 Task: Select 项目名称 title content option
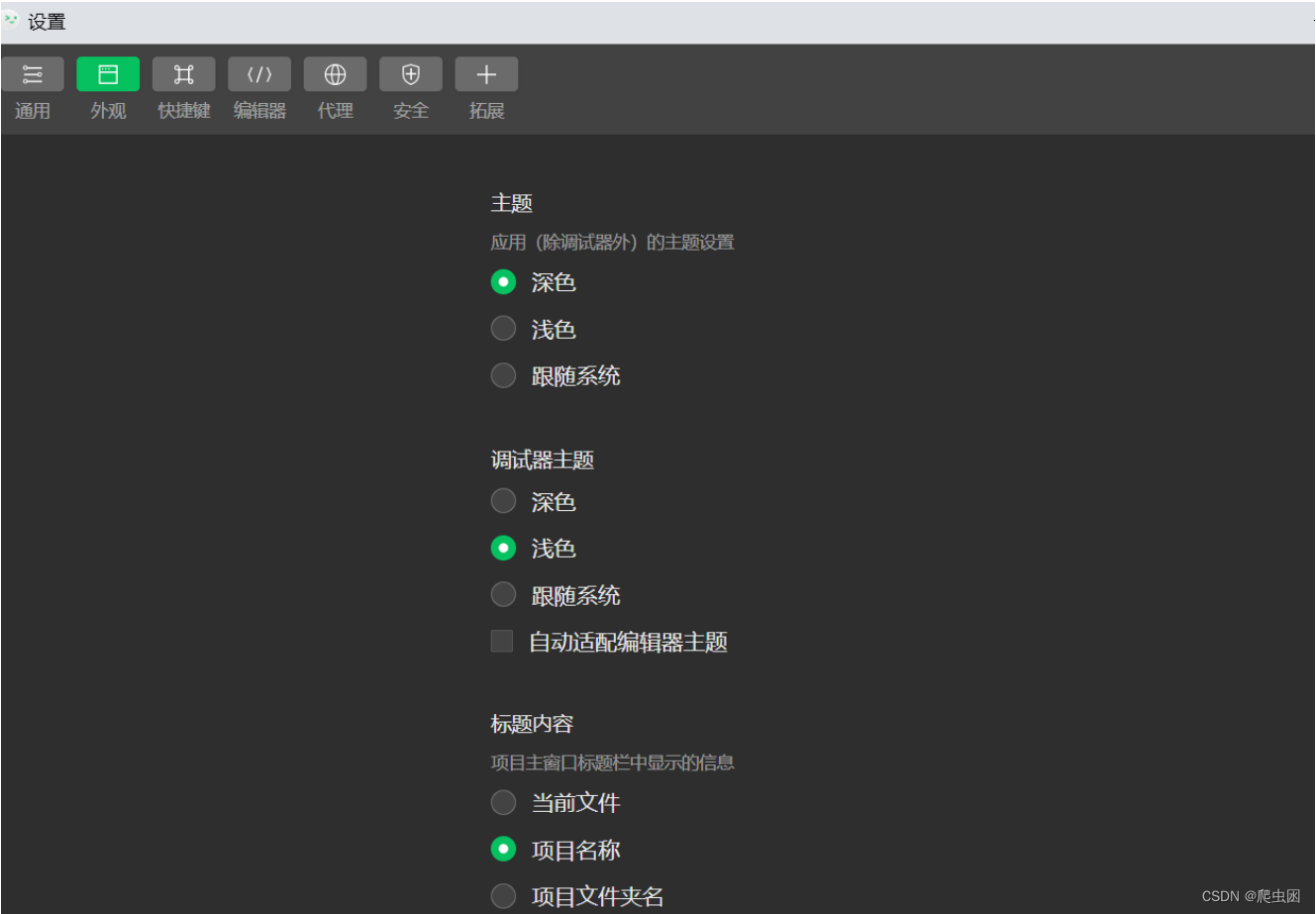pos(503,849)
